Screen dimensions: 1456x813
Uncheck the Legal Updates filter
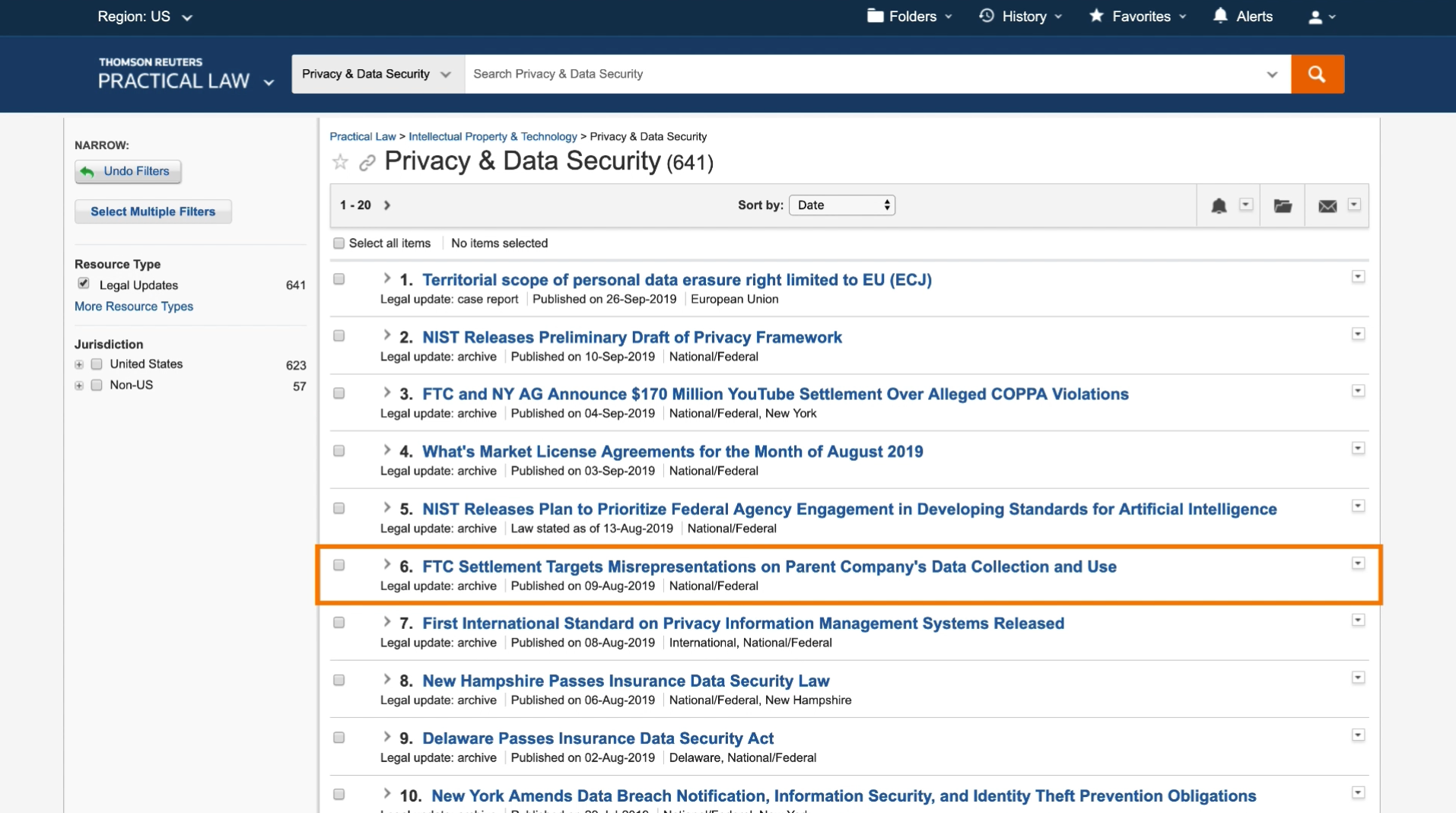click(x=84, y=284)
